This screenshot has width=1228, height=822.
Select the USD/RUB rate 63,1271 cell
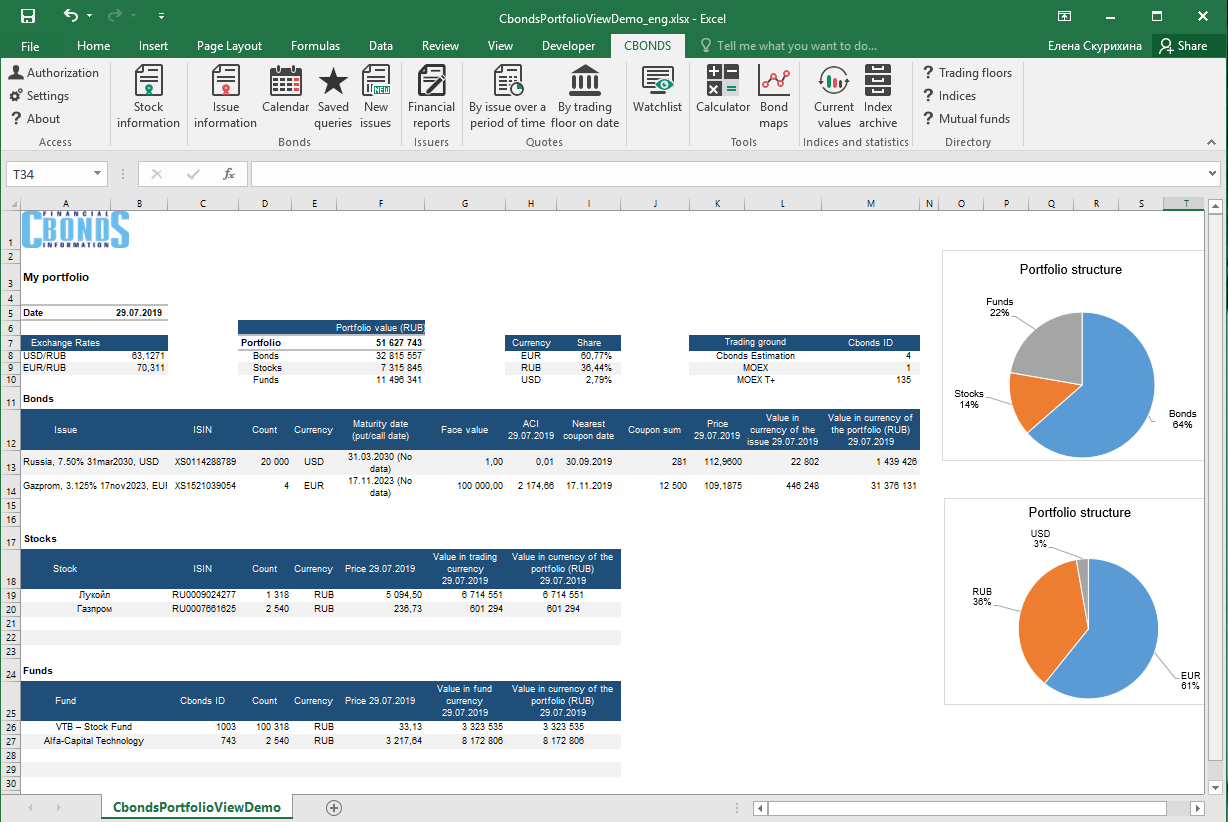[139, 355]
